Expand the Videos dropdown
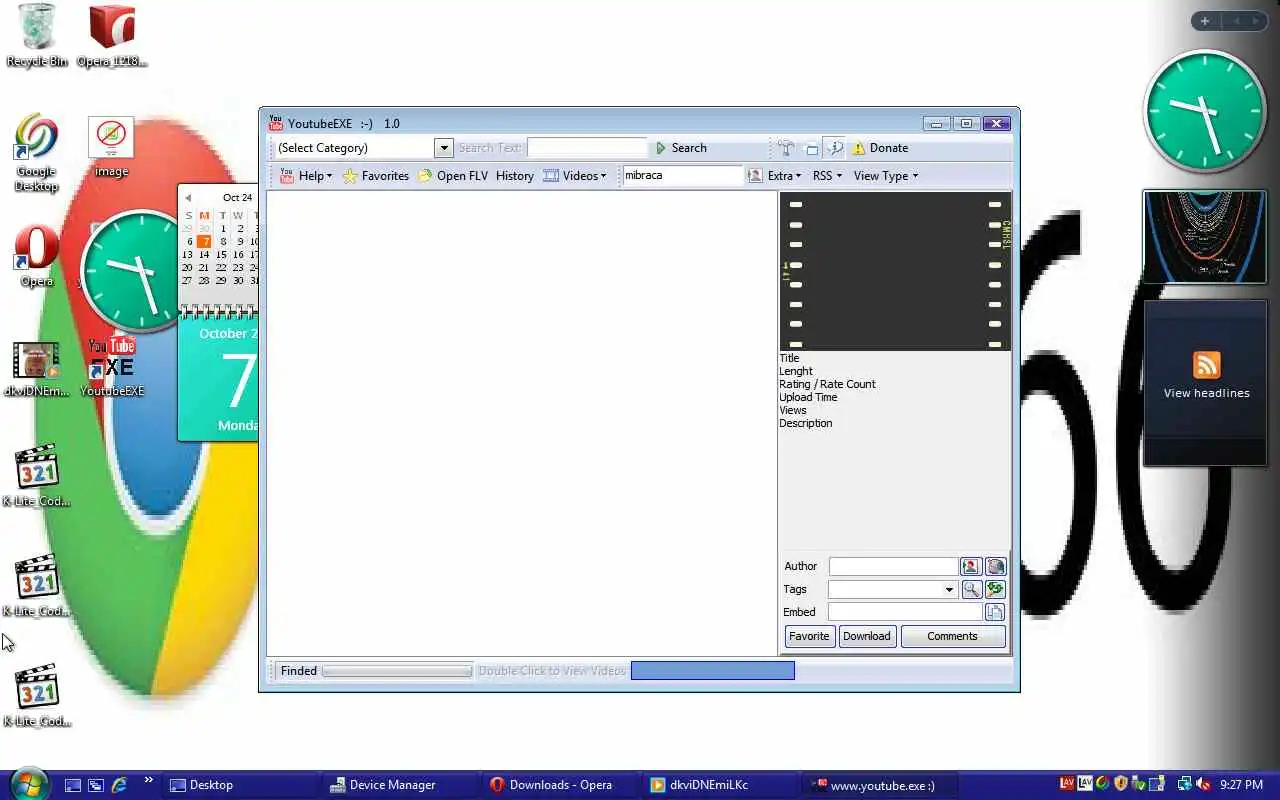Viewport: 1280px width, 800px height. [x=575, y=176]
